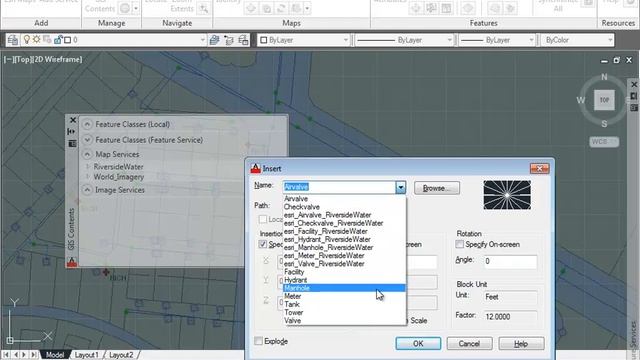Collapse Feature Classes (Local) section
Image resolution: width=640 pixels, height=360 pixels.
(87, 124)
